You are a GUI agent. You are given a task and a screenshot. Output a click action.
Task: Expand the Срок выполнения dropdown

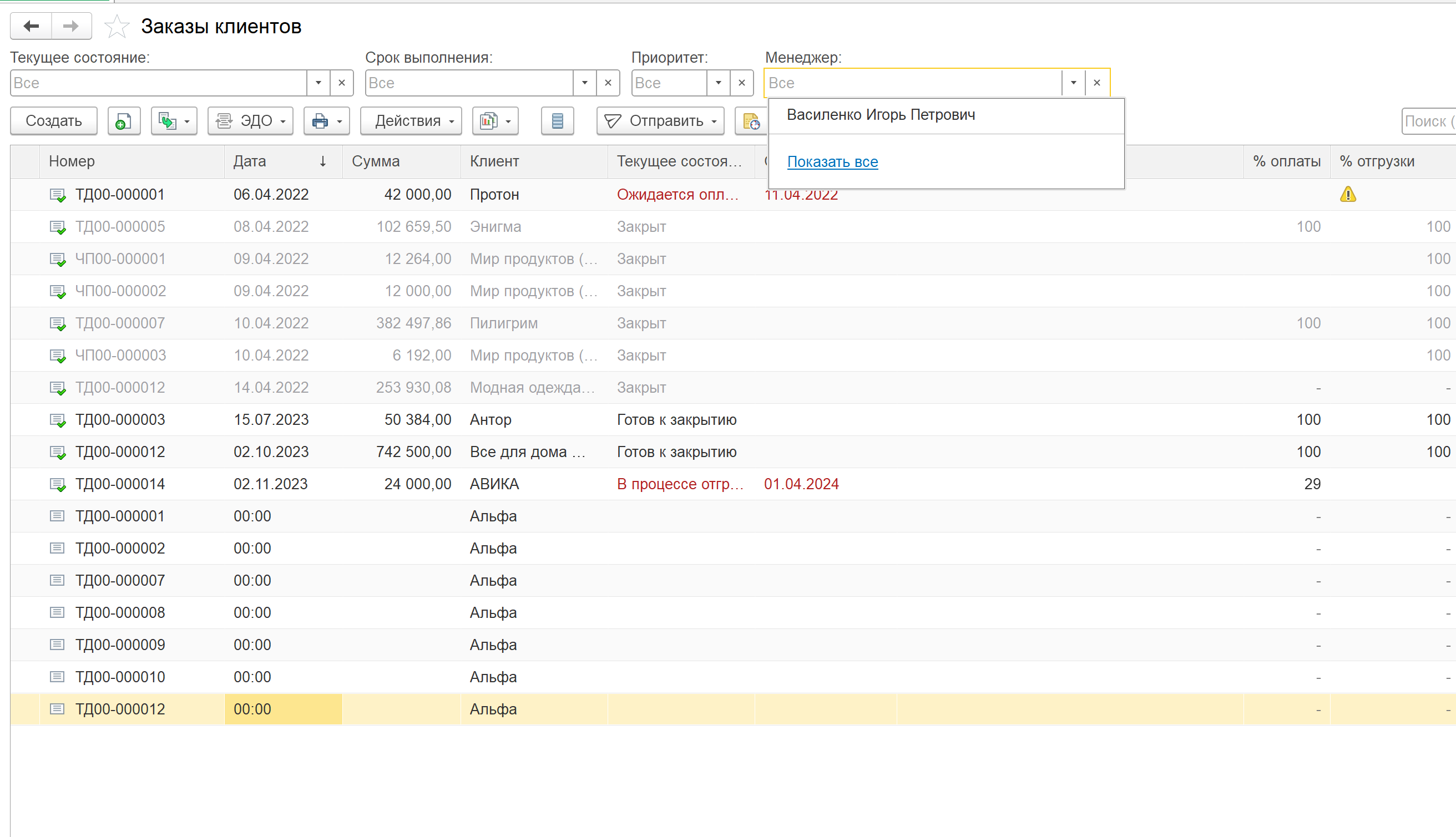(x=584, y=83)
